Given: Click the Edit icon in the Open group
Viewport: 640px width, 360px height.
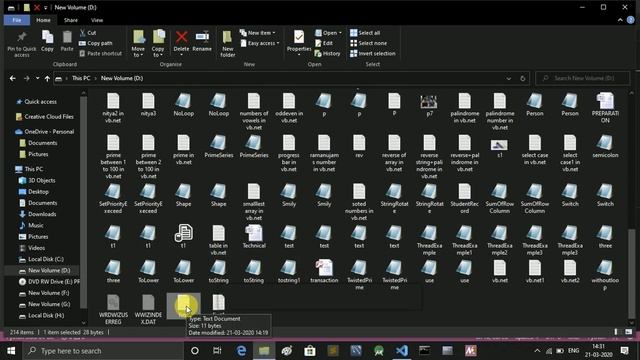Looking at the screenshot, I should [x=318, y=43].
